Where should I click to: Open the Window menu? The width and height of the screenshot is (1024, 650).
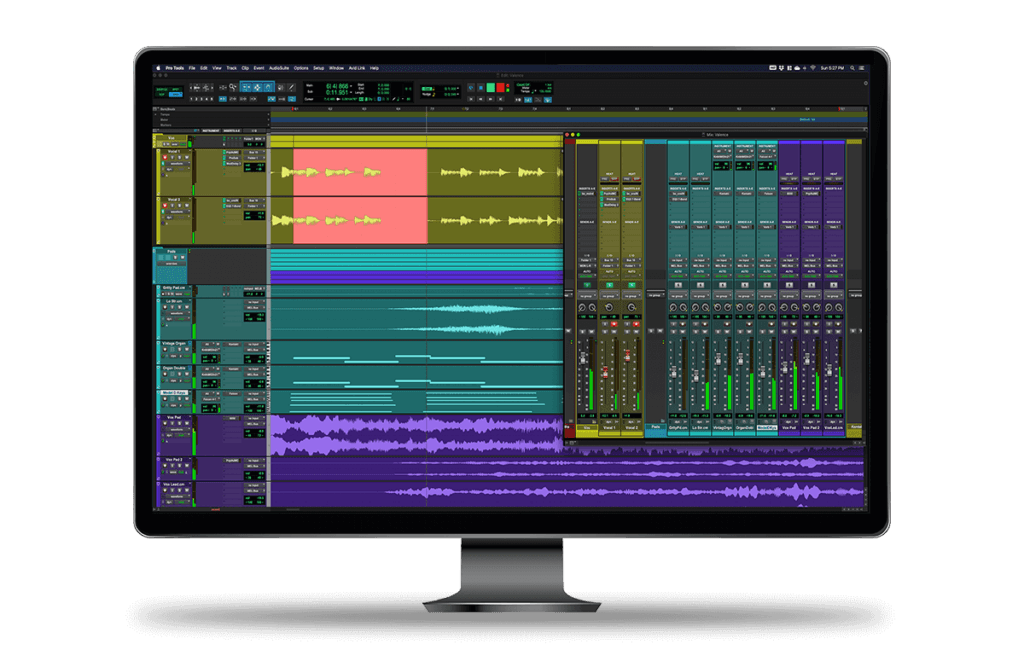337,68
